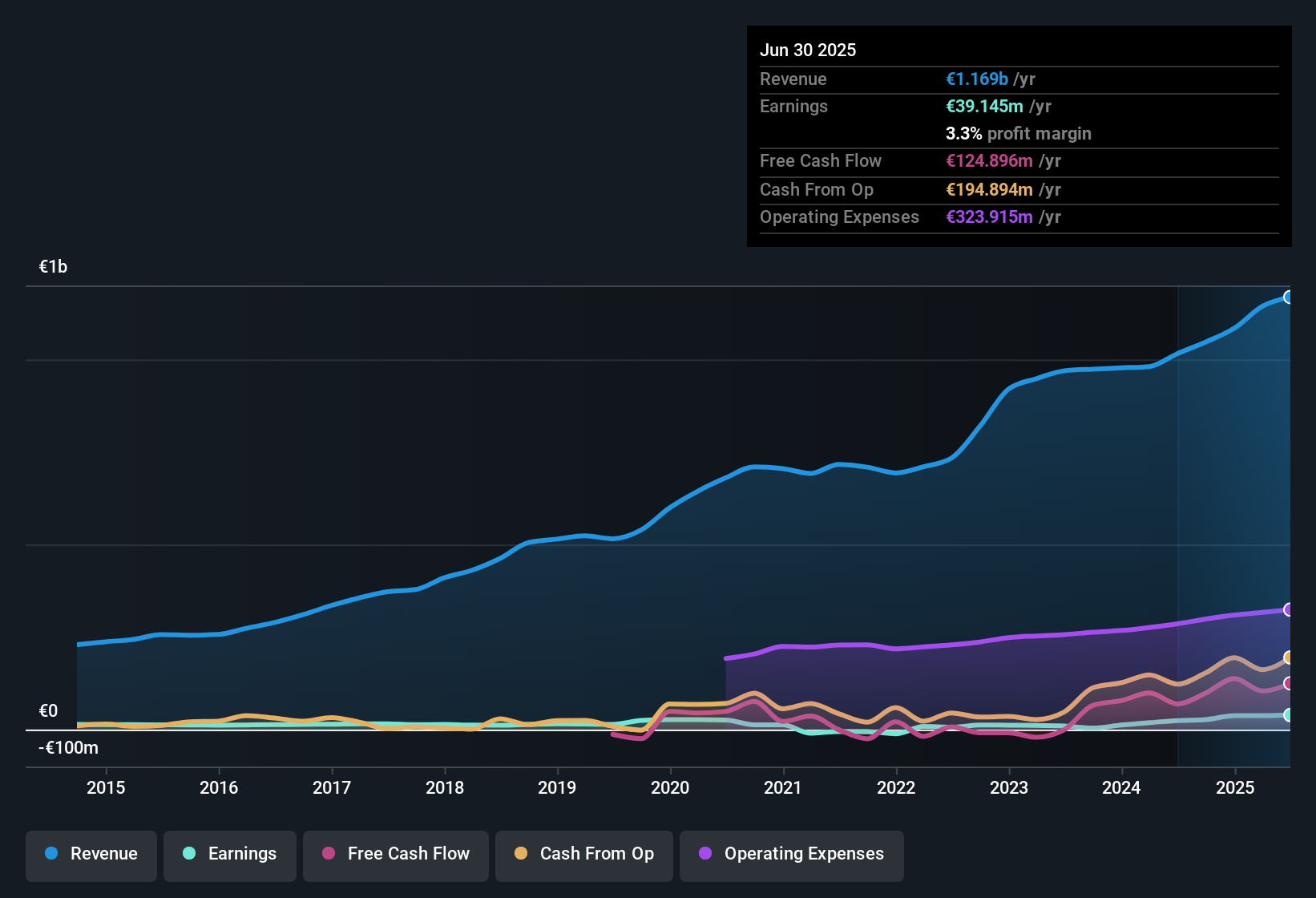Click the 2020 x-axis label

pos(670,787)
